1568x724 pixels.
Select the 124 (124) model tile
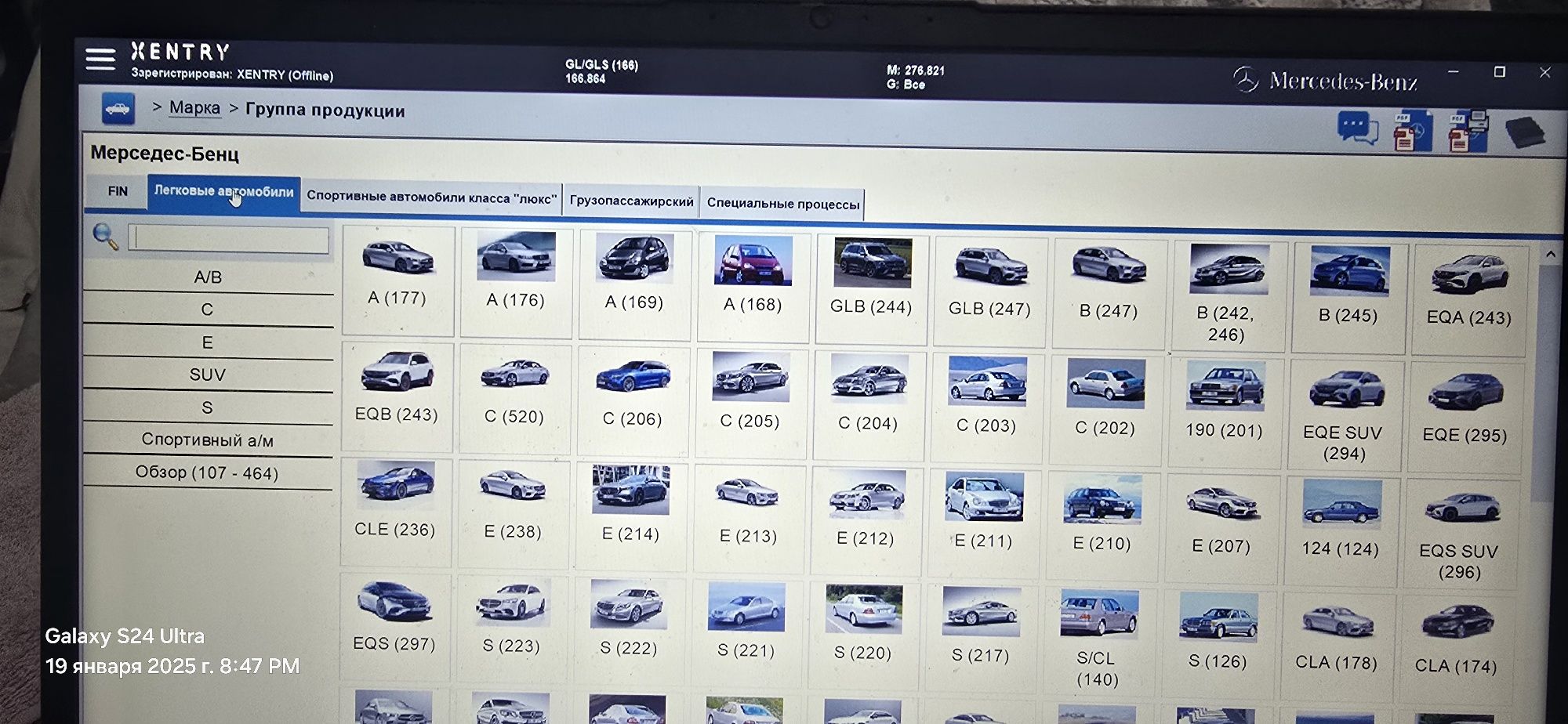point(1341,531)
